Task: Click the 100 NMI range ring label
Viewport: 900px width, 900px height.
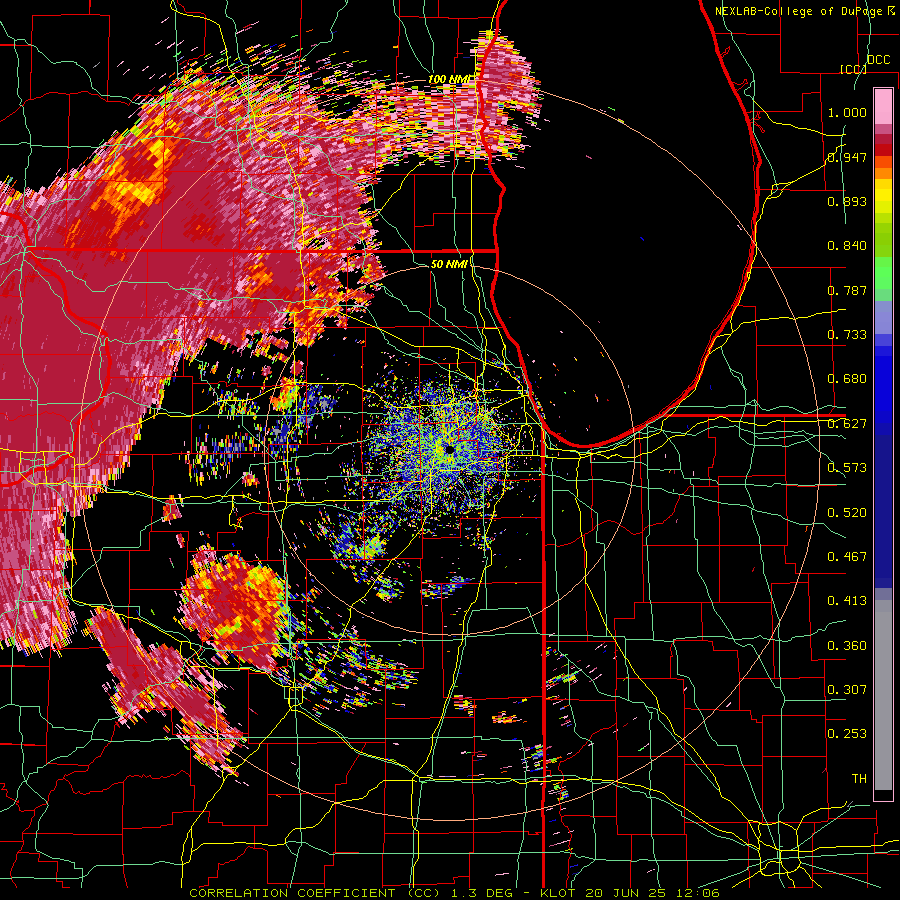Action: click(x=451, y=79)
